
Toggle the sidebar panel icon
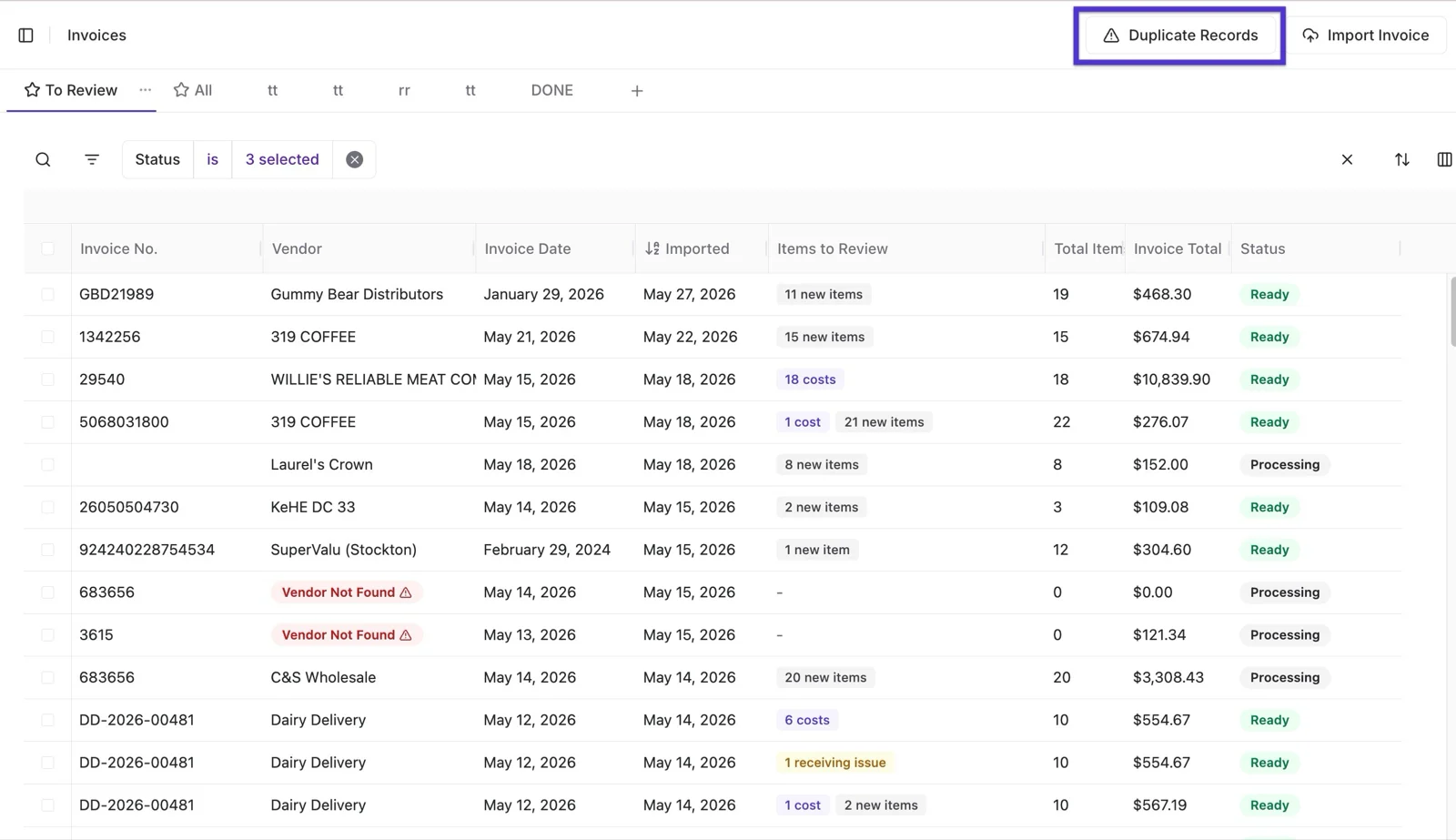[25, 35]
